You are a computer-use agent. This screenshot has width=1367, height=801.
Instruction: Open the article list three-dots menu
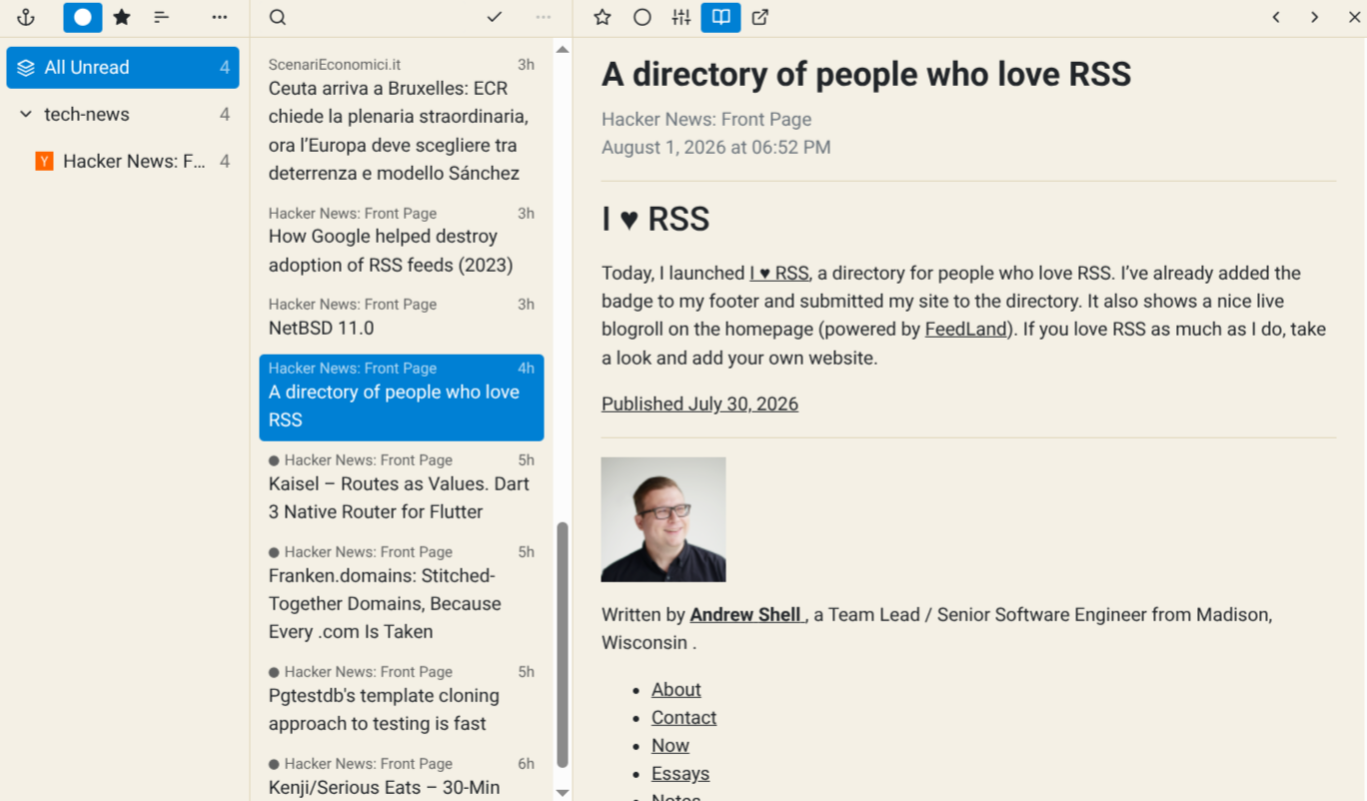543,17
